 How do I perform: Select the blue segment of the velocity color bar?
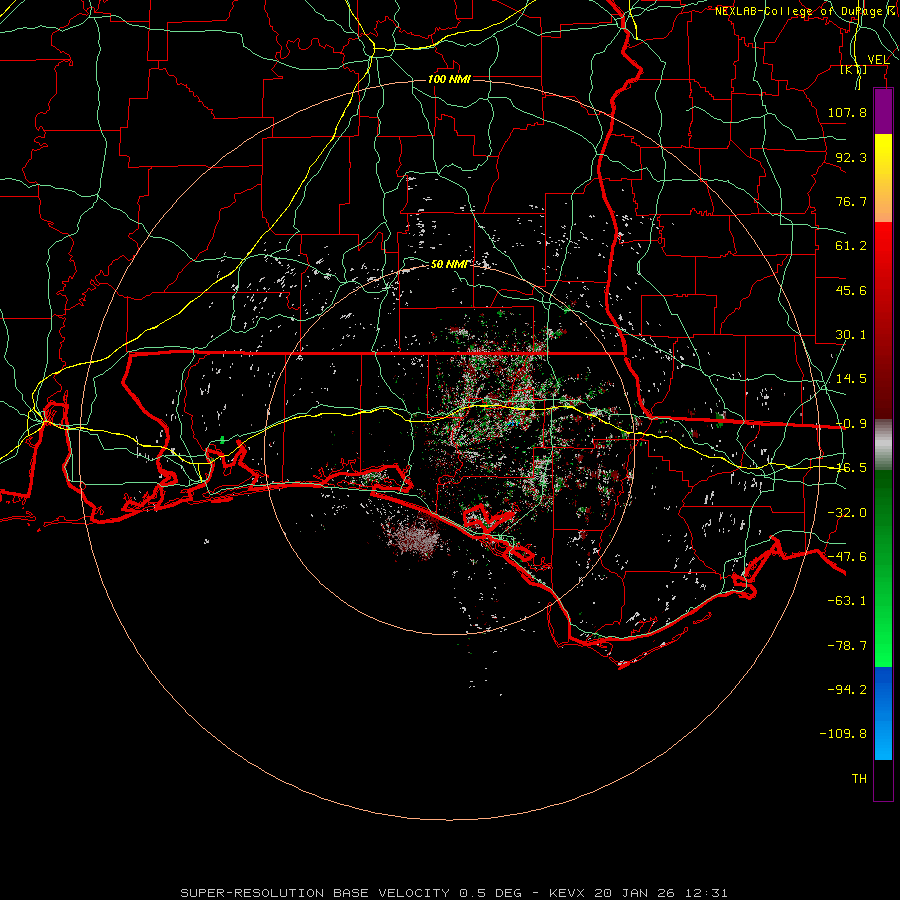coord(883,713)
